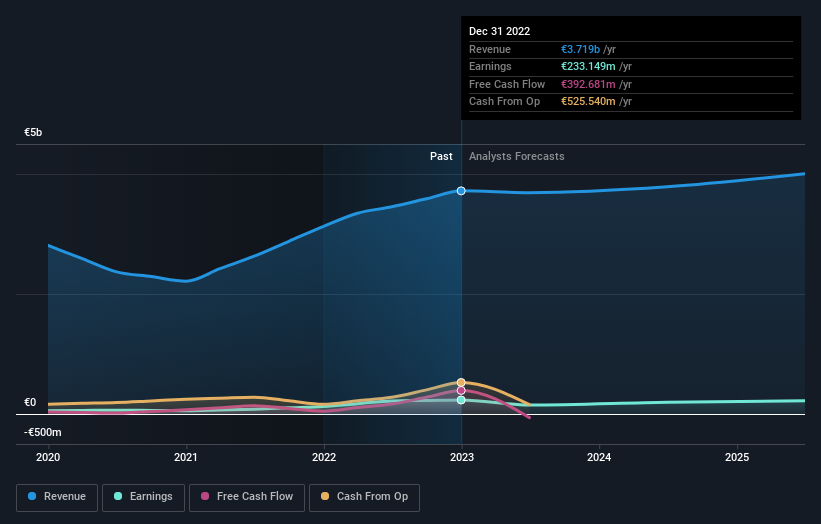Toggle the Revenue legend button
Image resolution: width=821 pixels, height=524 pixels.
tap(57, 497)
